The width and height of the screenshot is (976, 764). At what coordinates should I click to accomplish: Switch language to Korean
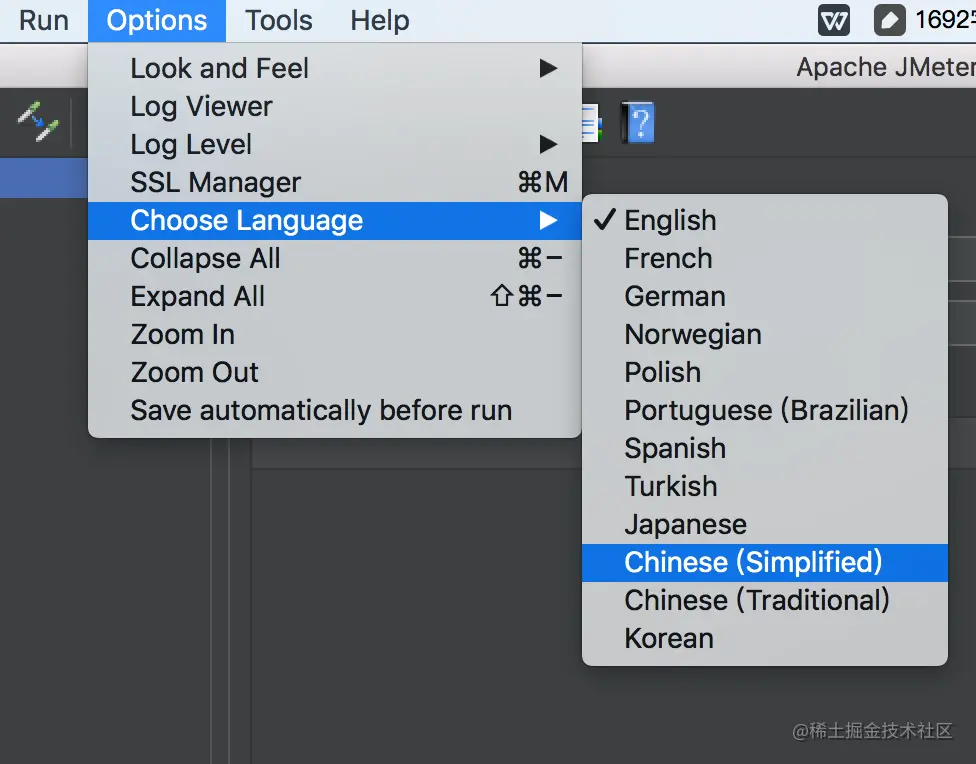click(x=764, y=638)
